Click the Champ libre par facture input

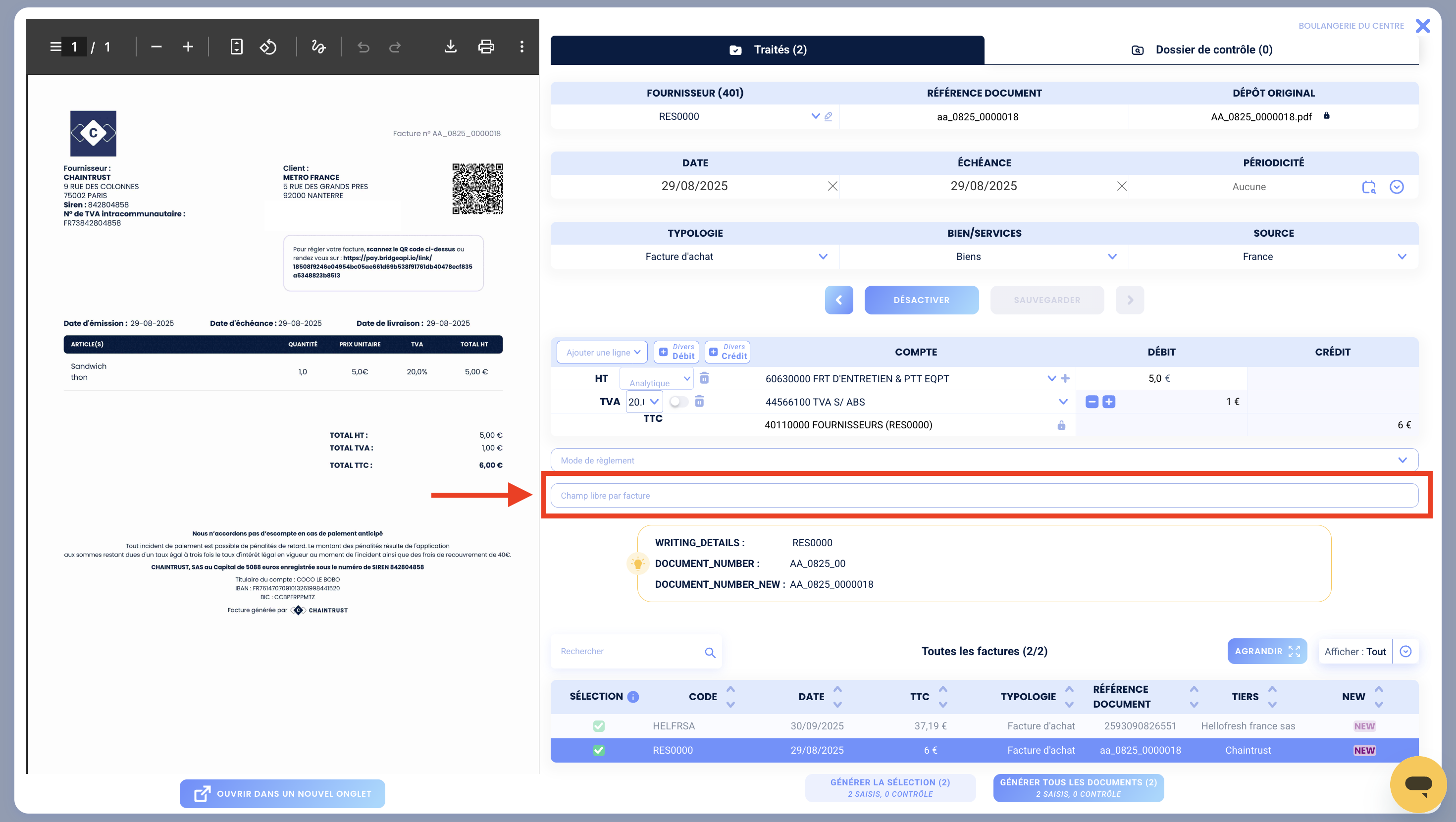(x=984, y=495)
